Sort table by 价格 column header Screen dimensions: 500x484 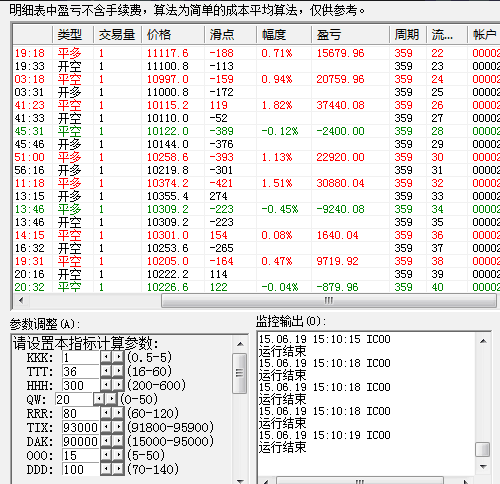173,34
